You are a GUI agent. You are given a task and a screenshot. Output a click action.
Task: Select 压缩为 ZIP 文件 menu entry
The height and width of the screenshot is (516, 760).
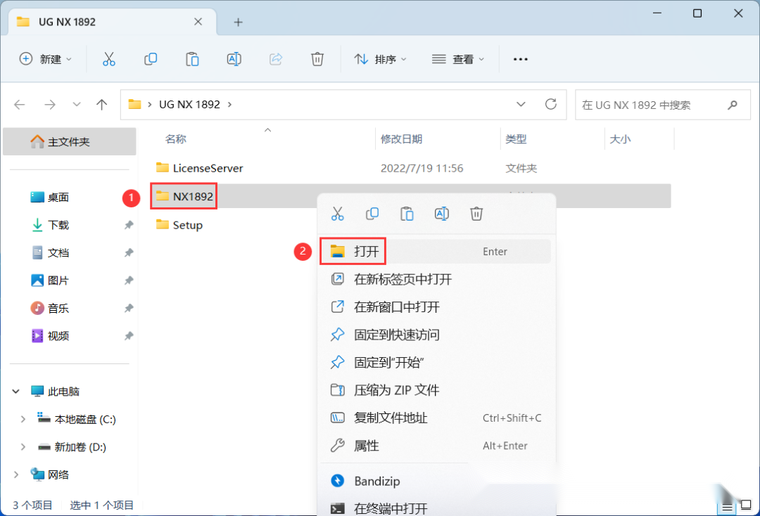click(x=396, y=390)
